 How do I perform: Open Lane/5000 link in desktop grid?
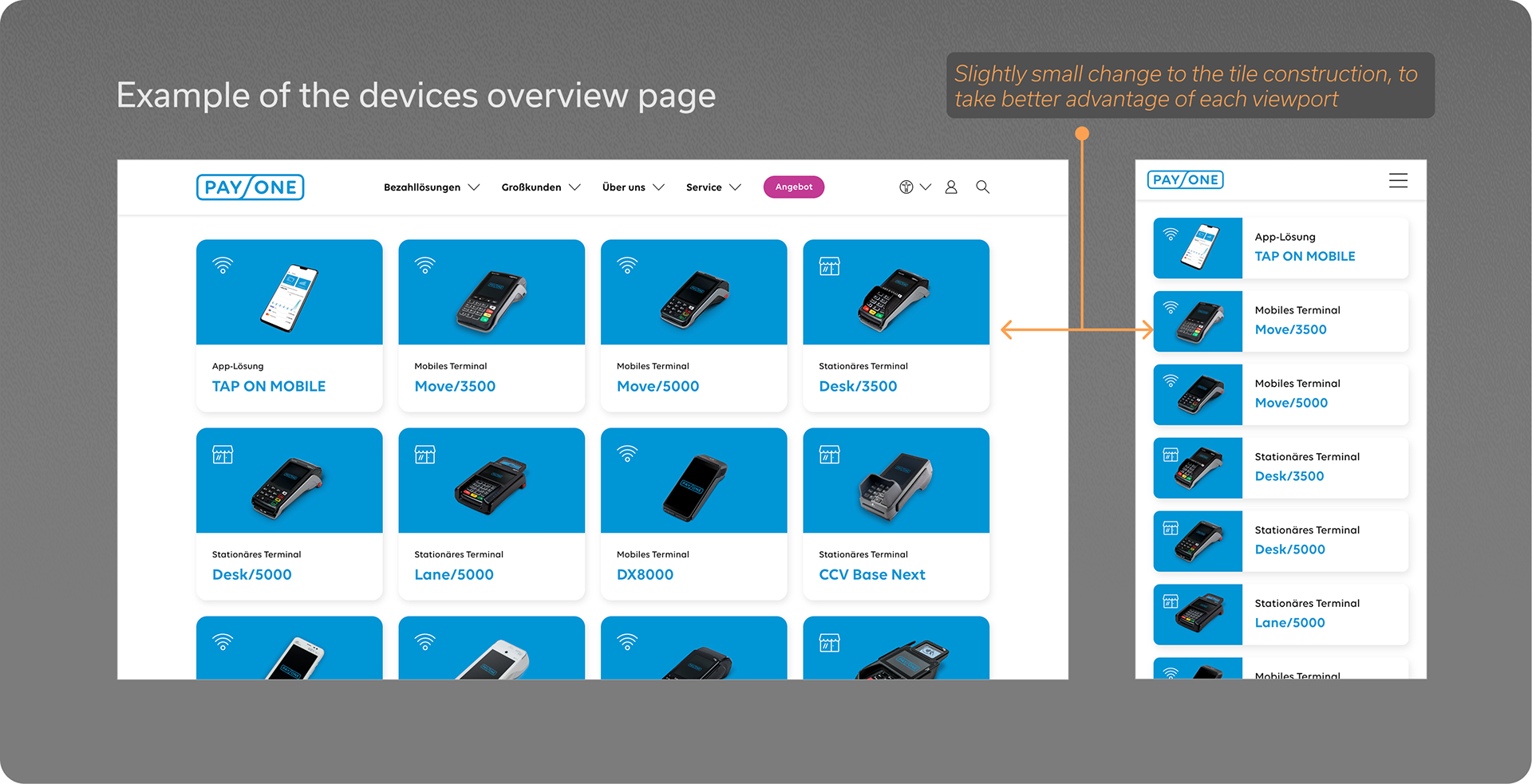tap(454, 574)
